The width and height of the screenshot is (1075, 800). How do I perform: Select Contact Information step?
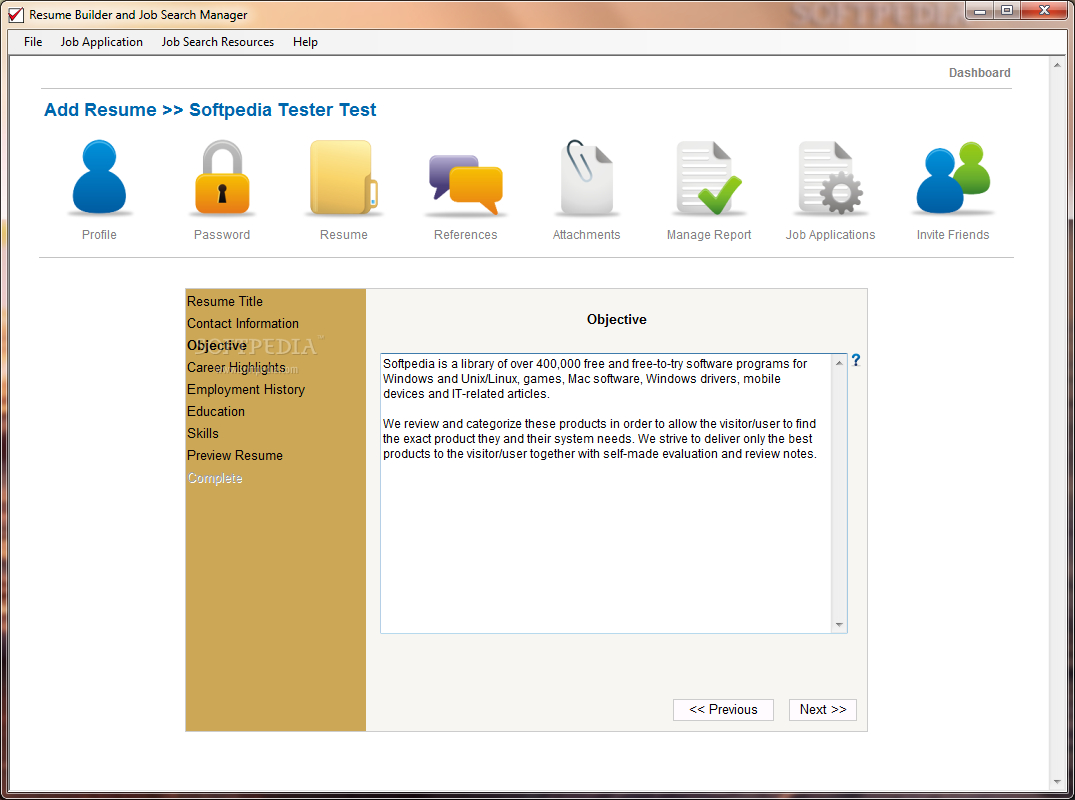tap(243, 323)
